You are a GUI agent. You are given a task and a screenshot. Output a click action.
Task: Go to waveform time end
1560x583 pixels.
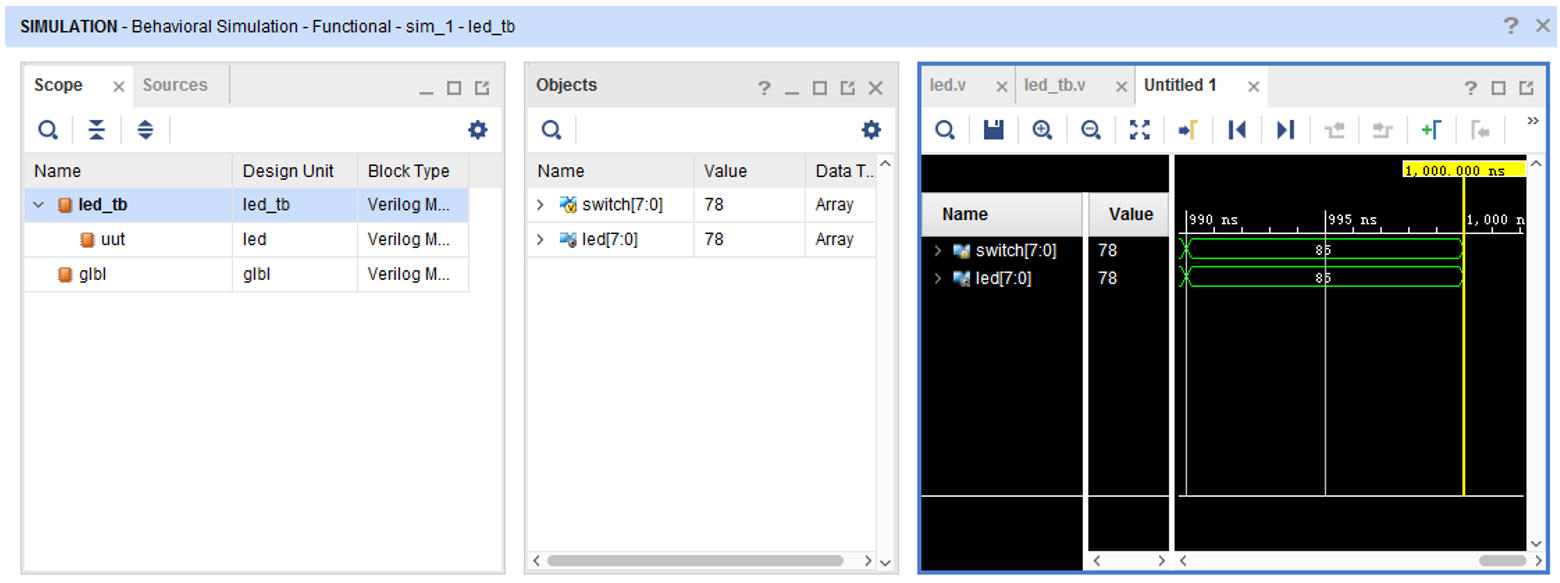point(1286,130)
